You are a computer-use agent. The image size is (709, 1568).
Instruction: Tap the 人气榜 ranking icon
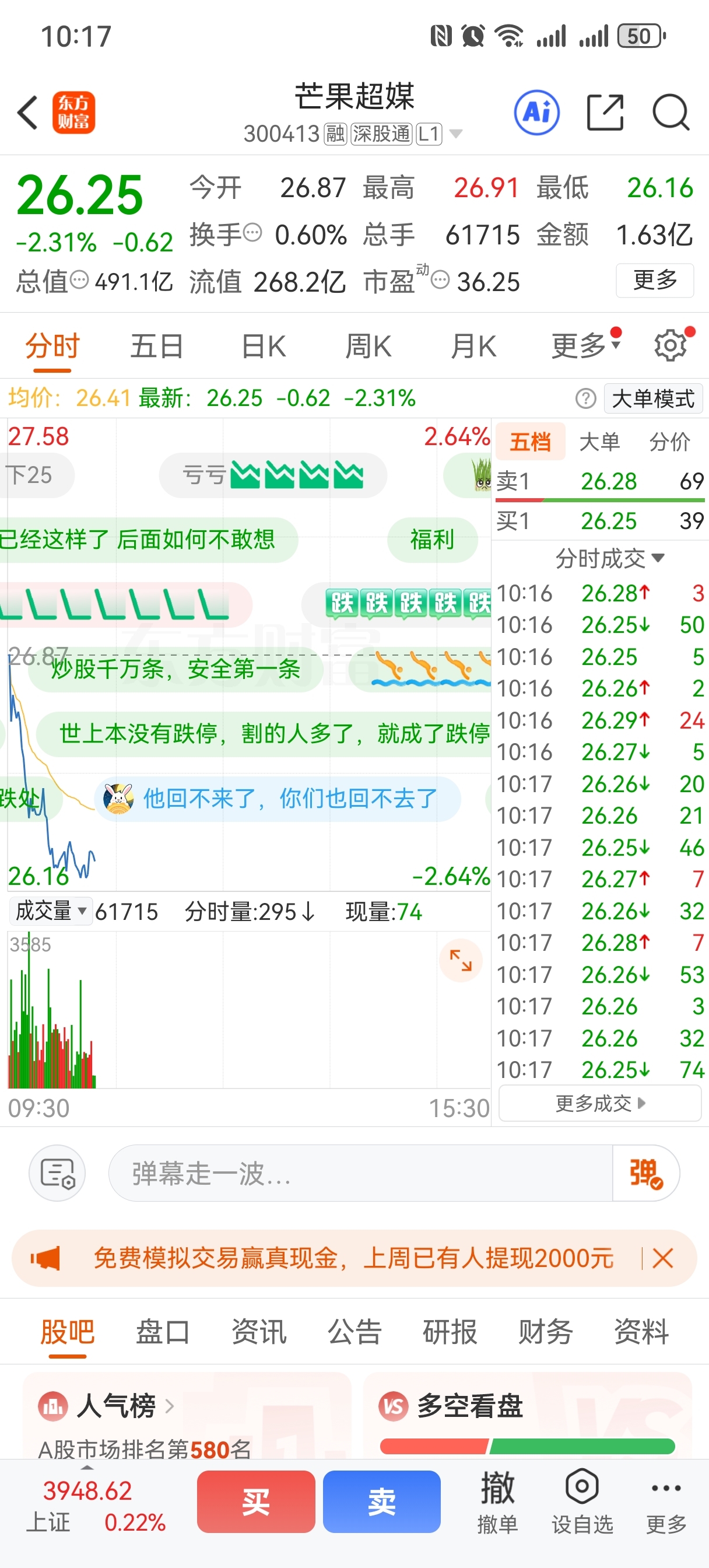52,1406
